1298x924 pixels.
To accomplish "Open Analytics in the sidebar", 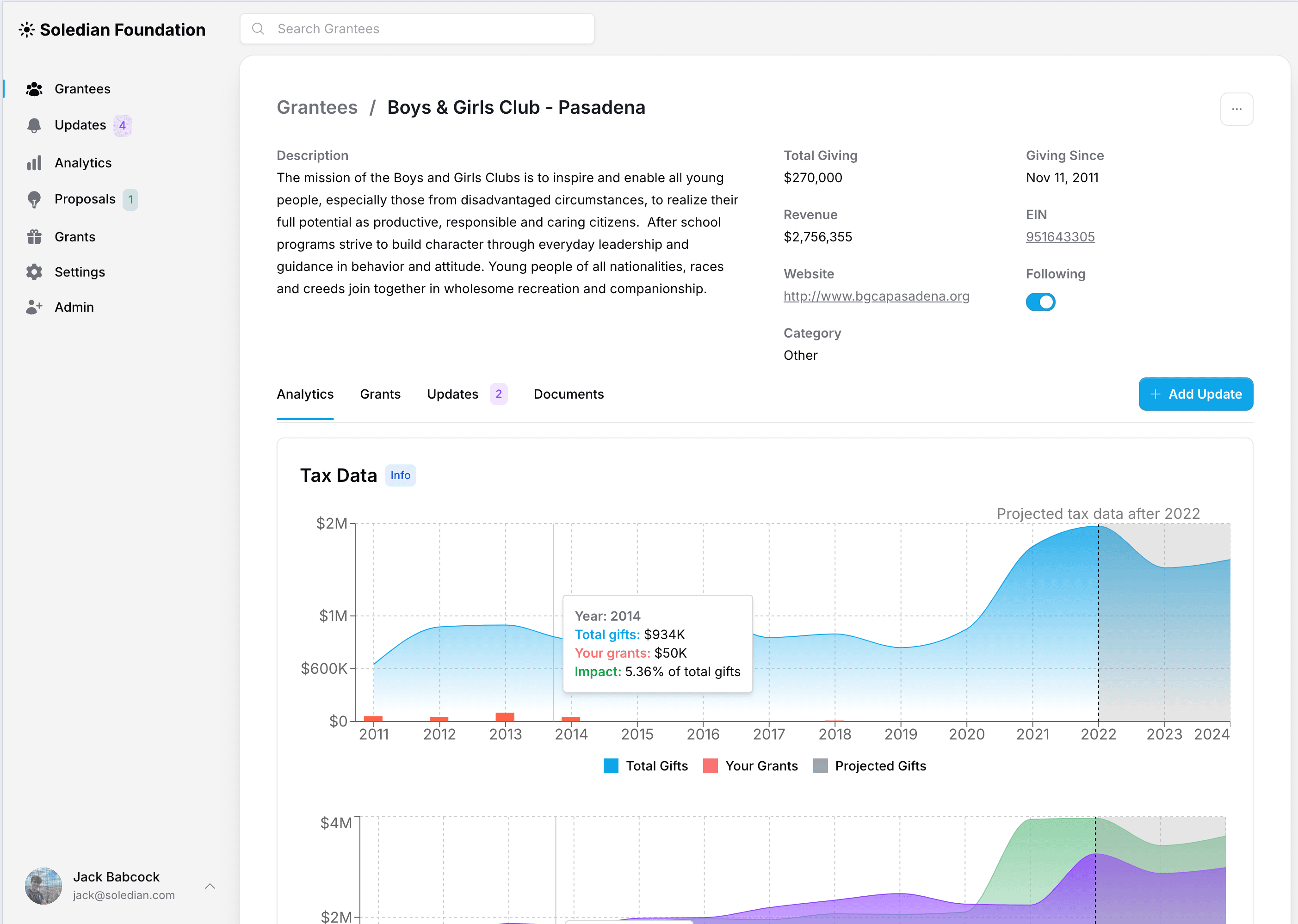I will [x=83, y=163].
